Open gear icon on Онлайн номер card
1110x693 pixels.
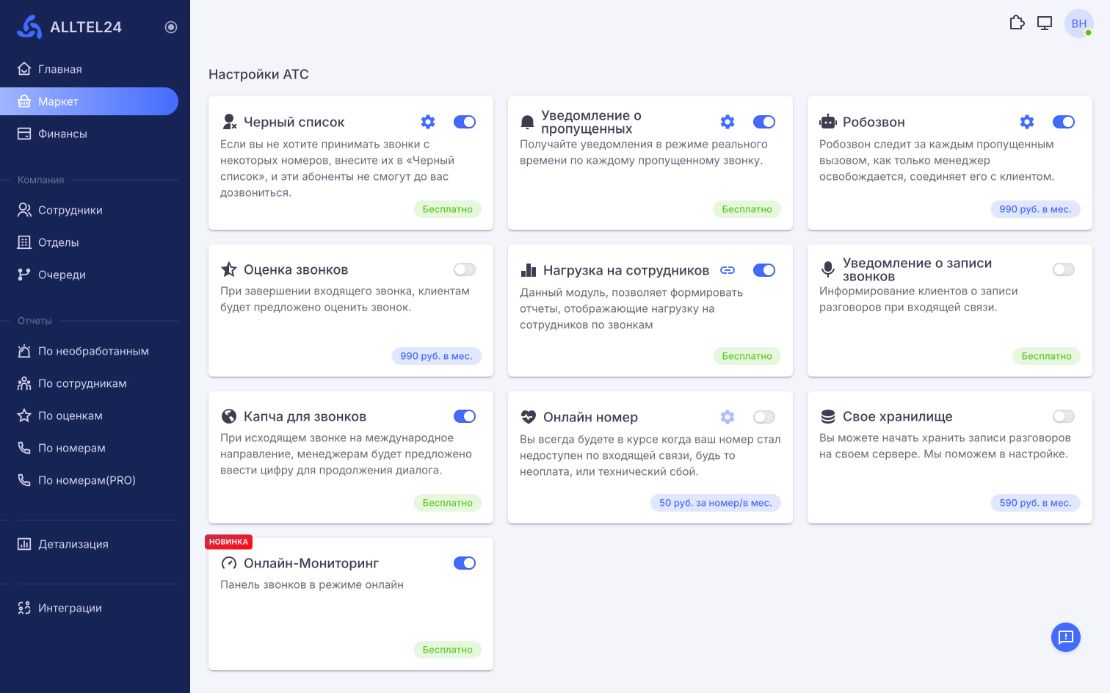[728, 417]
